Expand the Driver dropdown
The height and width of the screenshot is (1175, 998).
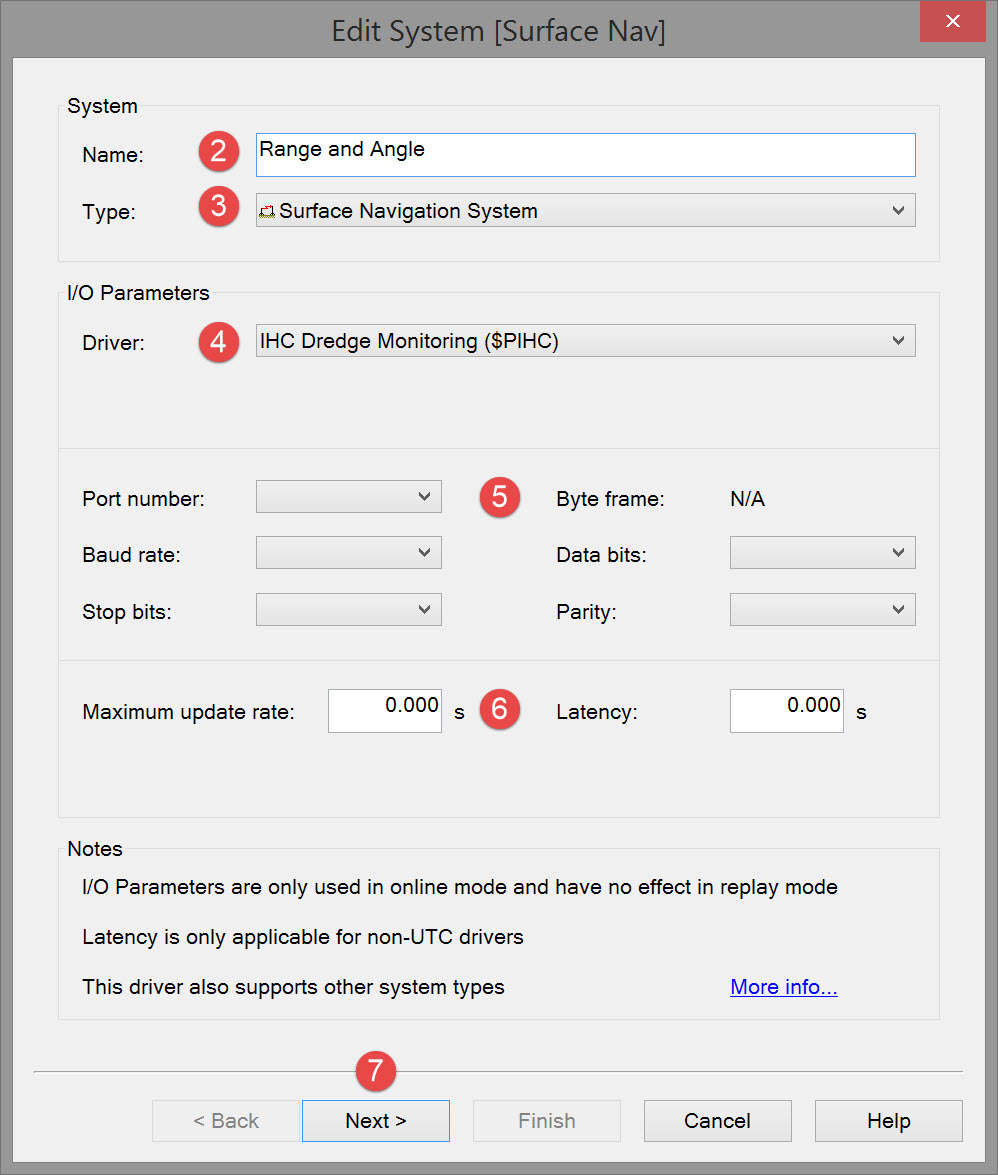point(585,341)
